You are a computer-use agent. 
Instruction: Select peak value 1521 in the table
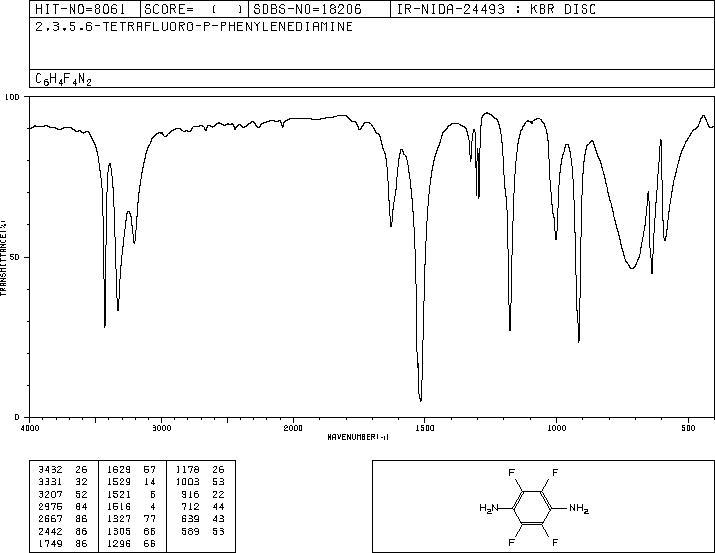point(119,494)
